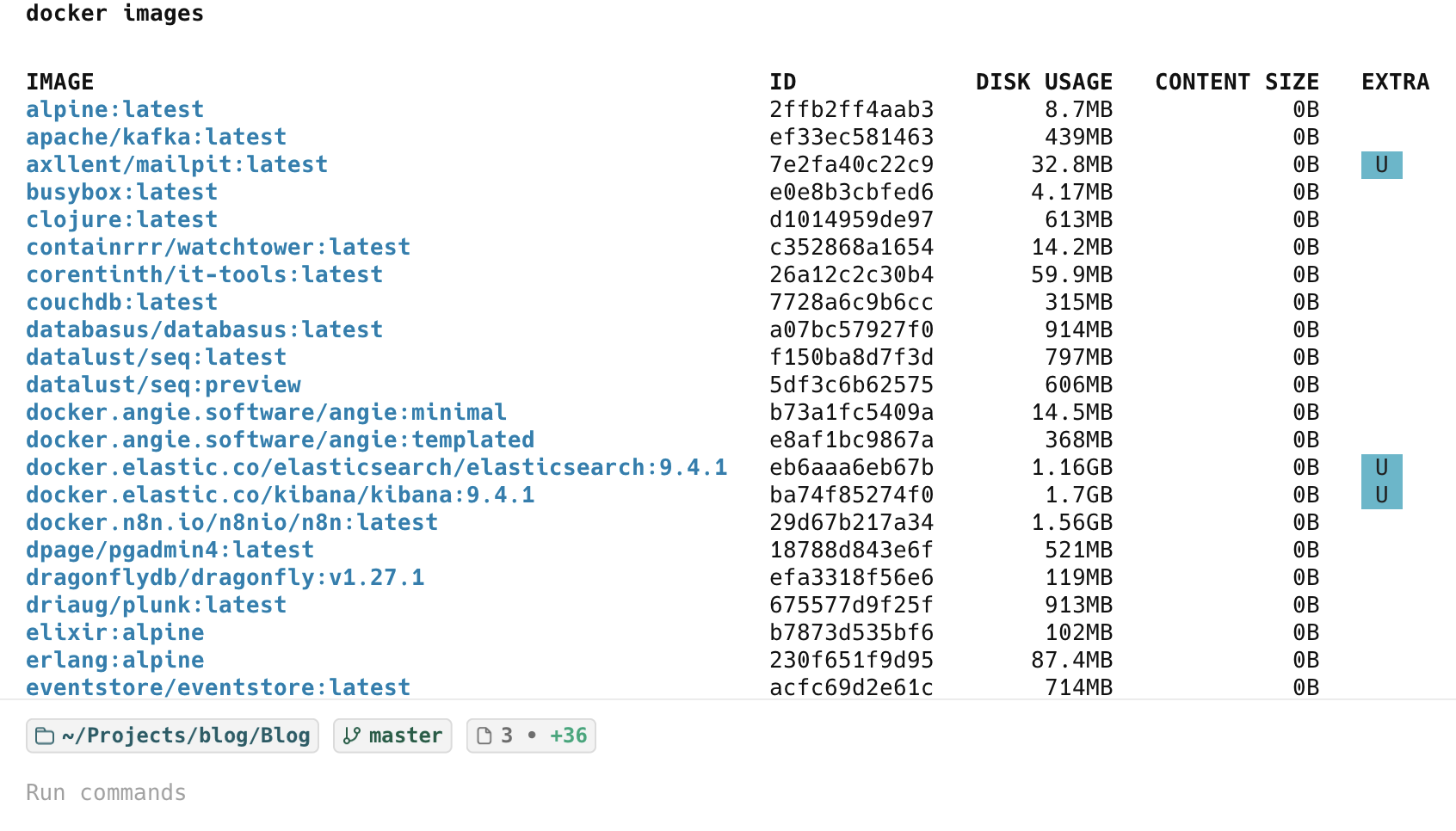Click the 1.56GB disk usage value
Screen dimensions: 1456x831
click(x=1072, y=523)
